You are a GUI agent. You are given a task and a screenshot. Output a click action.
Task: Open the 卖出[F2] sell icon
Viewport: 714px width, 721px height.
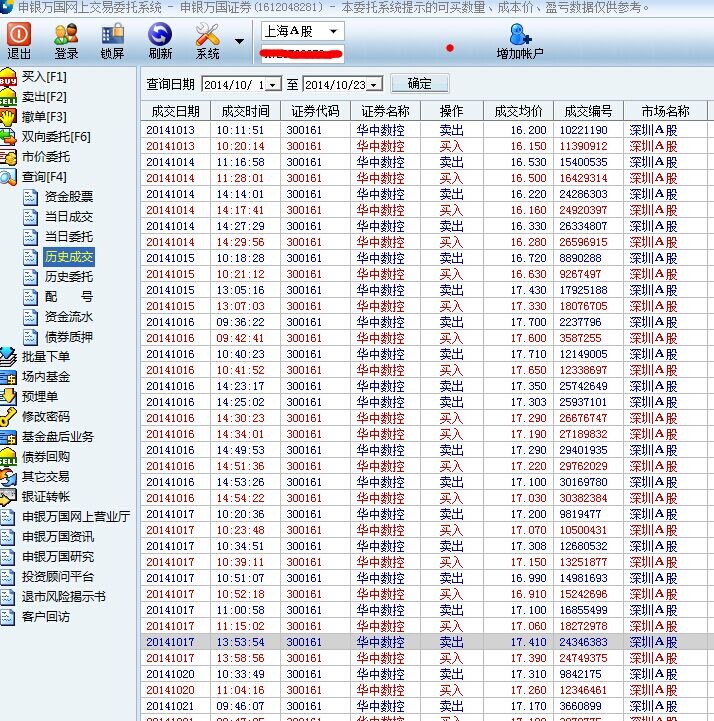8,97
